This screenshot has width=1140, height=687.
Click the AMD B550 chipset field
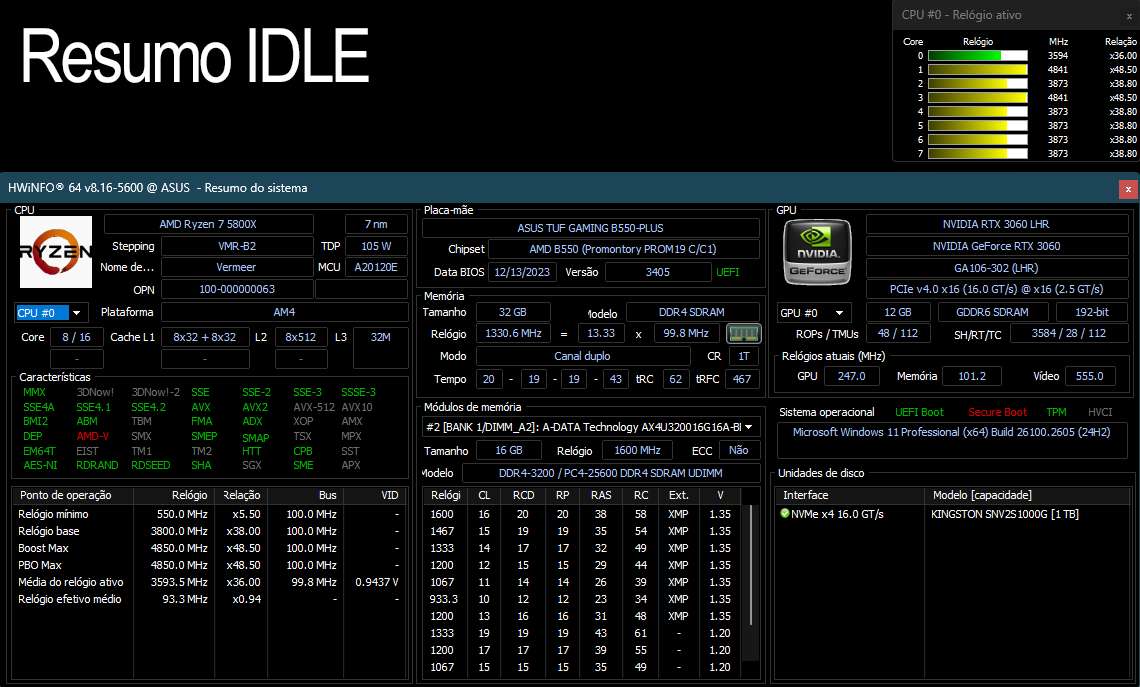coord(623,249)
